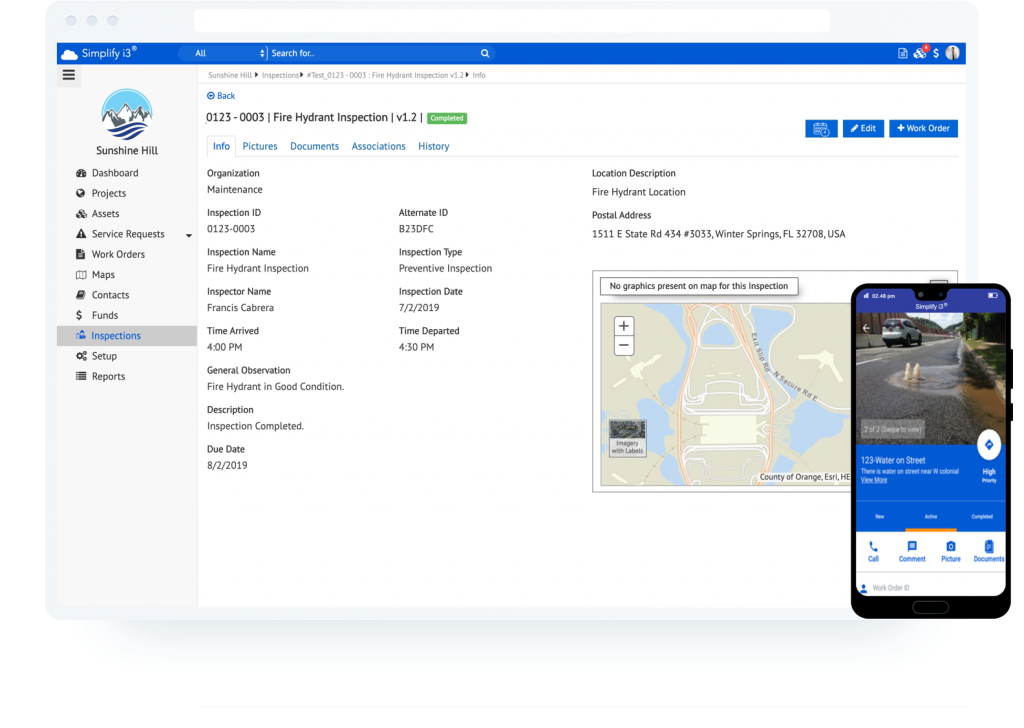This screenshot has height=728, width=1024.
Task: Click the user profile avatar
Action: pyautogui.click(x=952, y=53)
